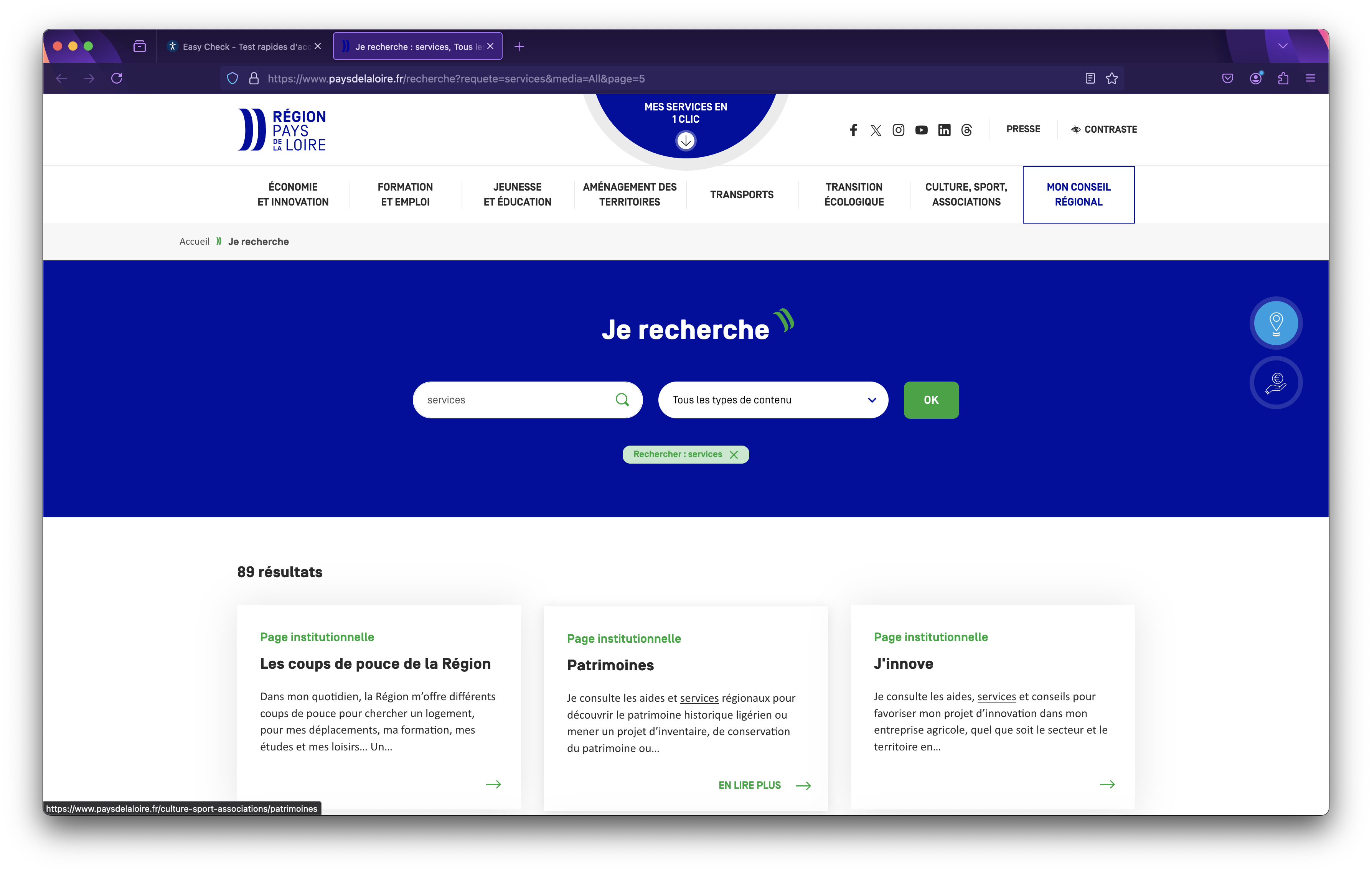Open the Région Pays de la Loire Facebook page
Image resolution: width=1372 pixels, height=872 pixels.
[853, 130]
